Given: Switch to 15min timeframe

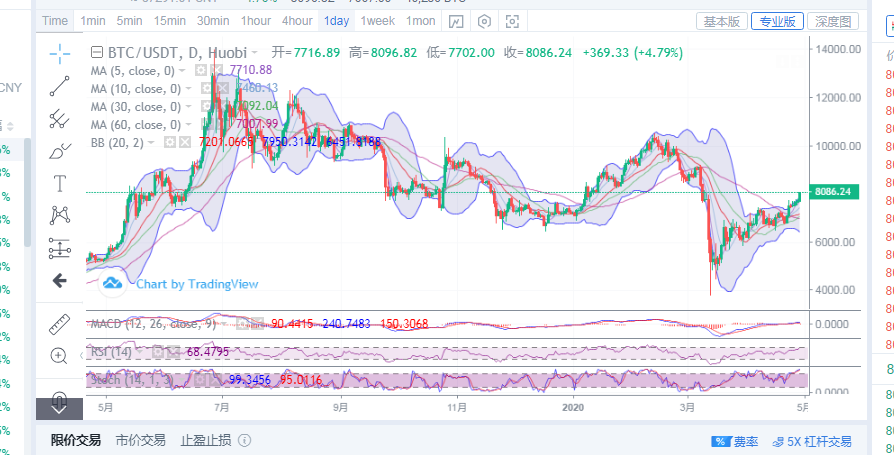Looking at the screenshot, I should [169, 21].
